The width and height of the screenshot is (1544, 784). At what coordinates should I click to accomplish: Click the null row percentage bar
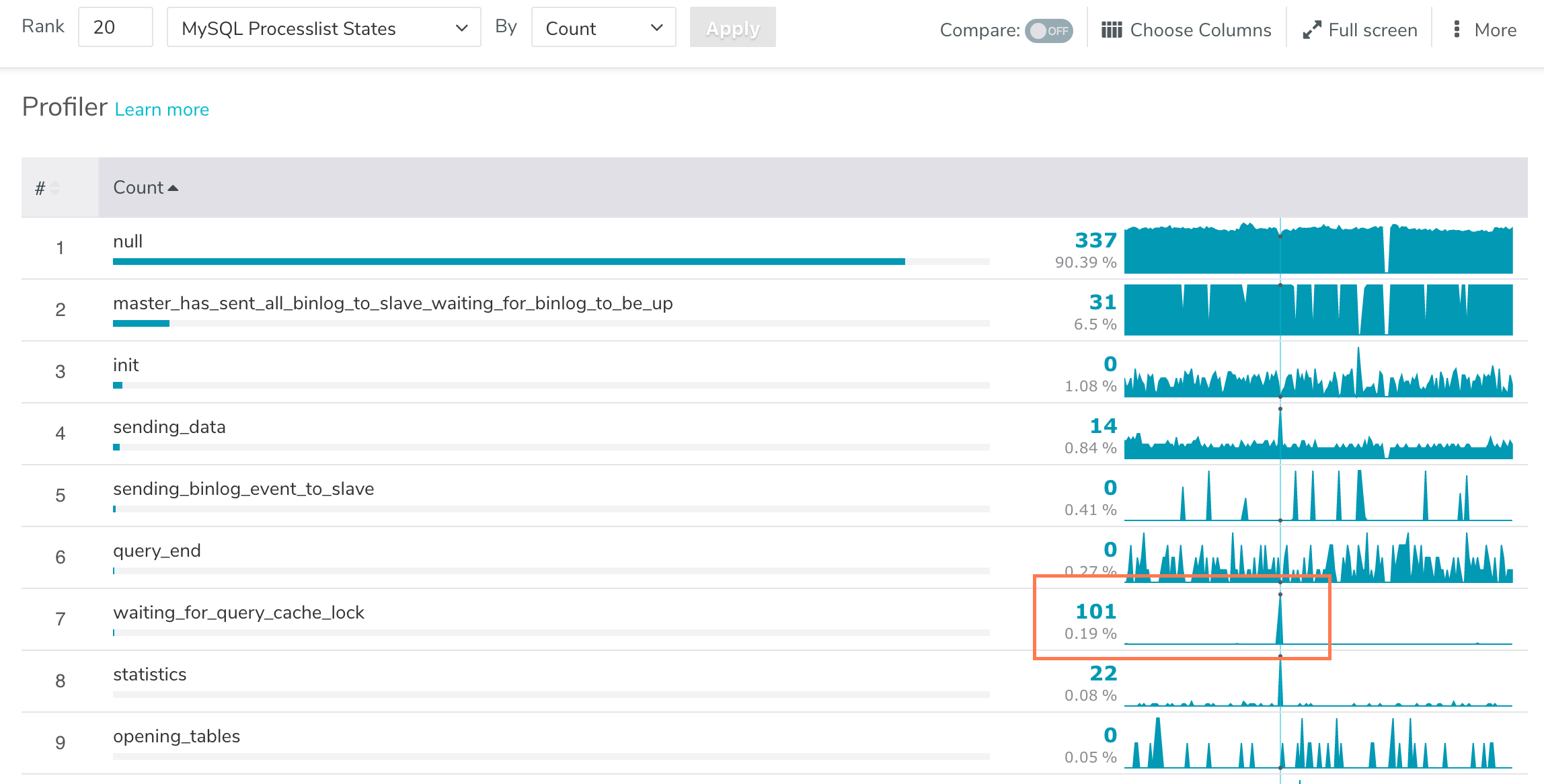[508, 262]
